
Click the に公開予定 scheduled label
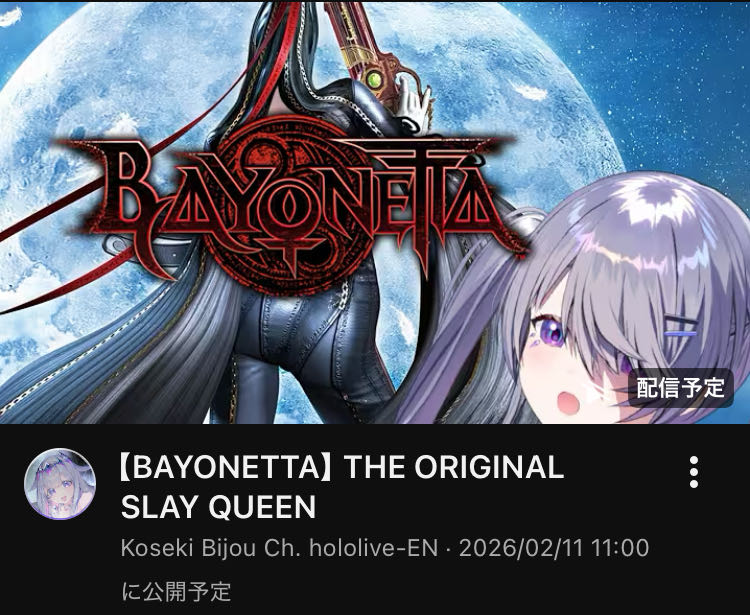pyautogui.click(x=176, y=592)
